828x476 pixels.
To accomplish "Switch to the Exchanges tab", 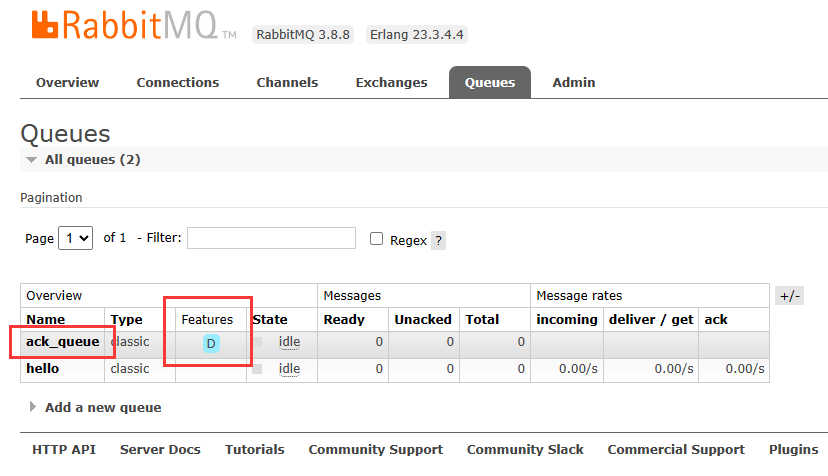I will click(391, 82).
